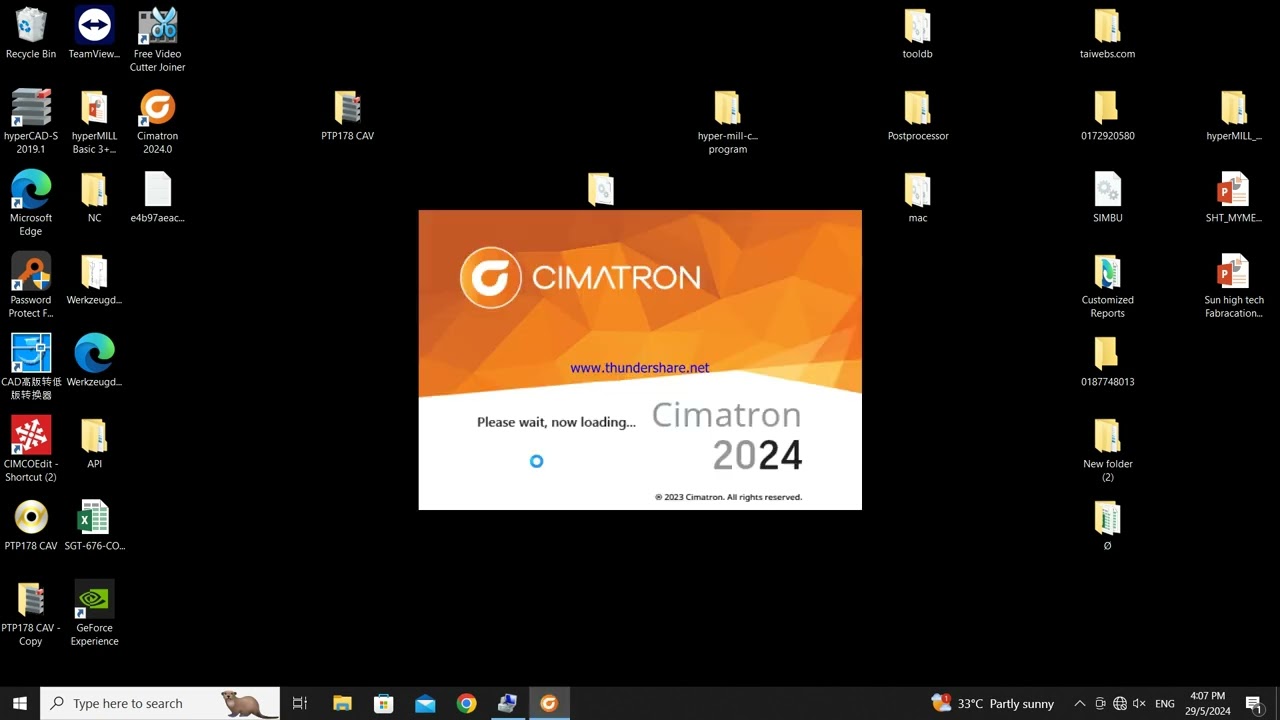Select GeForce Experience desktop shortcut
The width and height of the screenshot is (1280, 720).
[x=94, y=614]
